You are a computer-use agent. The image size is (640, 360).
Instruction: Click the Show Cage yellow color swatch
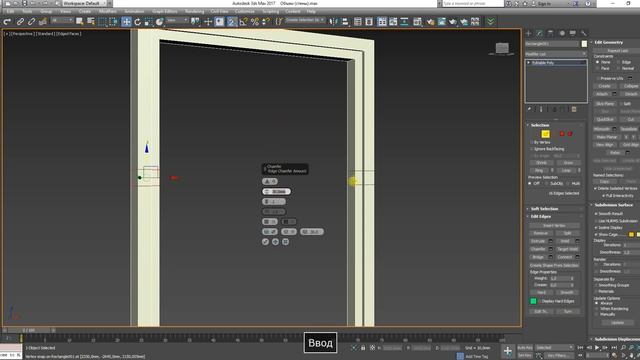coord(631,235)
